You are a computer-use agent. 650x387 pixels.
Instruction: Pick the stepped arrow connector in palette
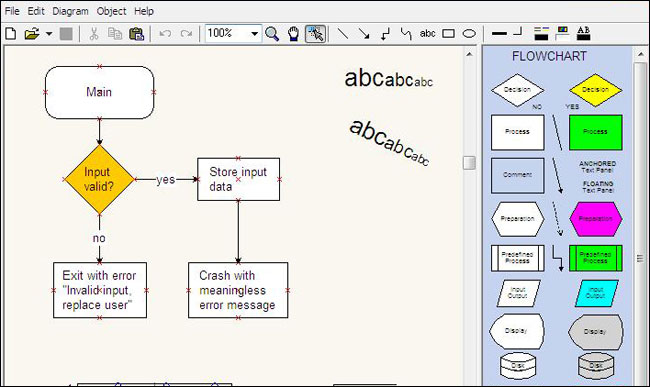pos(558,258)
